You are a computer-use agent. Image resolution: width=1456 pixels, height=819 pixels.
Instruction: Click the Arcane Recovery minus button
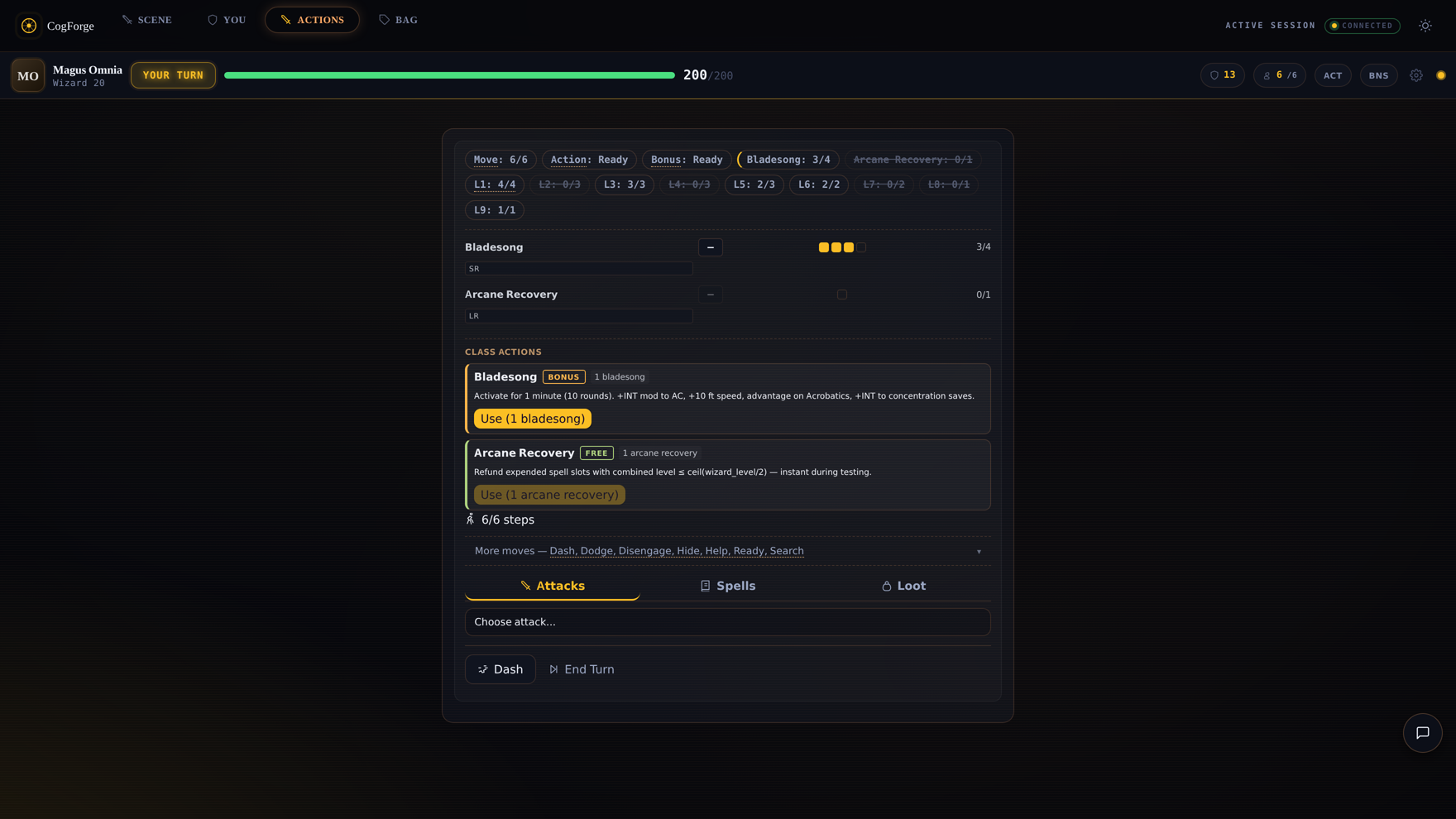pyautogui.click(x=710, y=295)
